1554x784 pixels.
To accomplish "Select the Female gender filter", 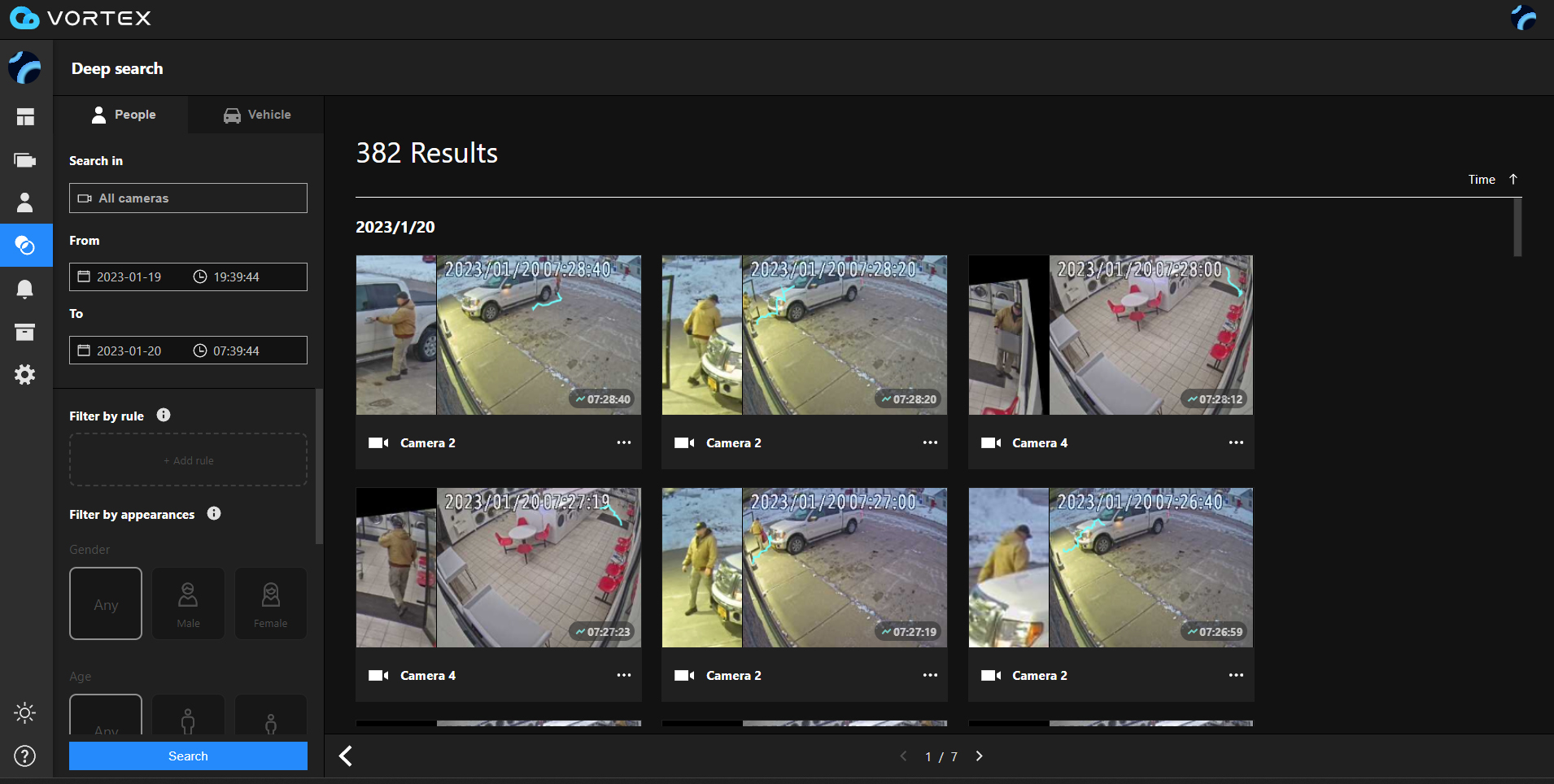I will [x=270, y=603].
